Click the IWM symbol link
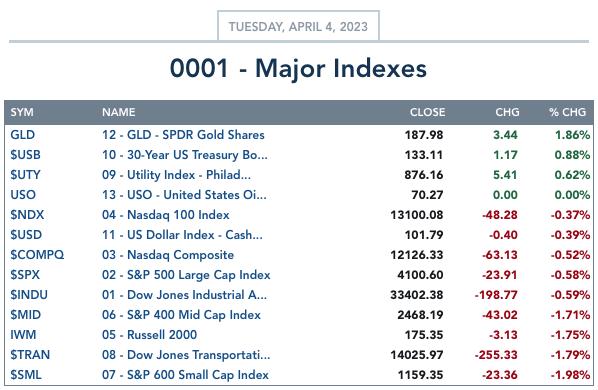Viewport: 598px width, 390px height. tap(23, 335)
